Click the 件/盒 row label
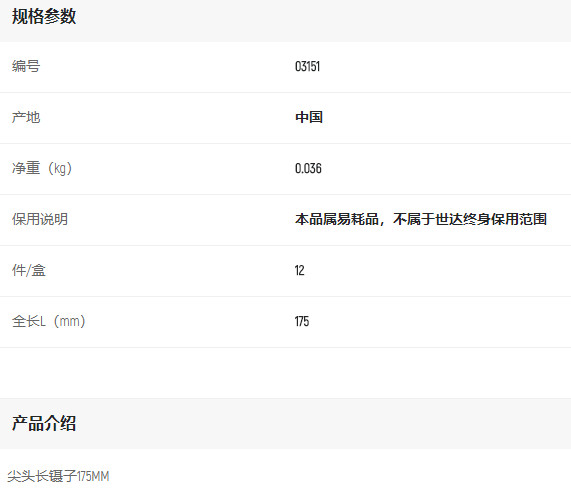The image size is (571, 498). point(29,270)
